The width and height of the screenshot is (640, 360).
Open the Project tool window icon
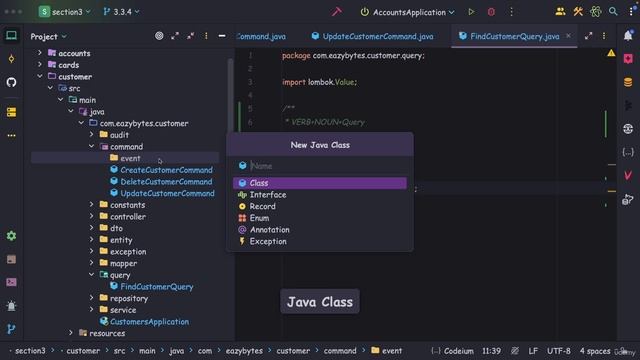coord(11,36)
